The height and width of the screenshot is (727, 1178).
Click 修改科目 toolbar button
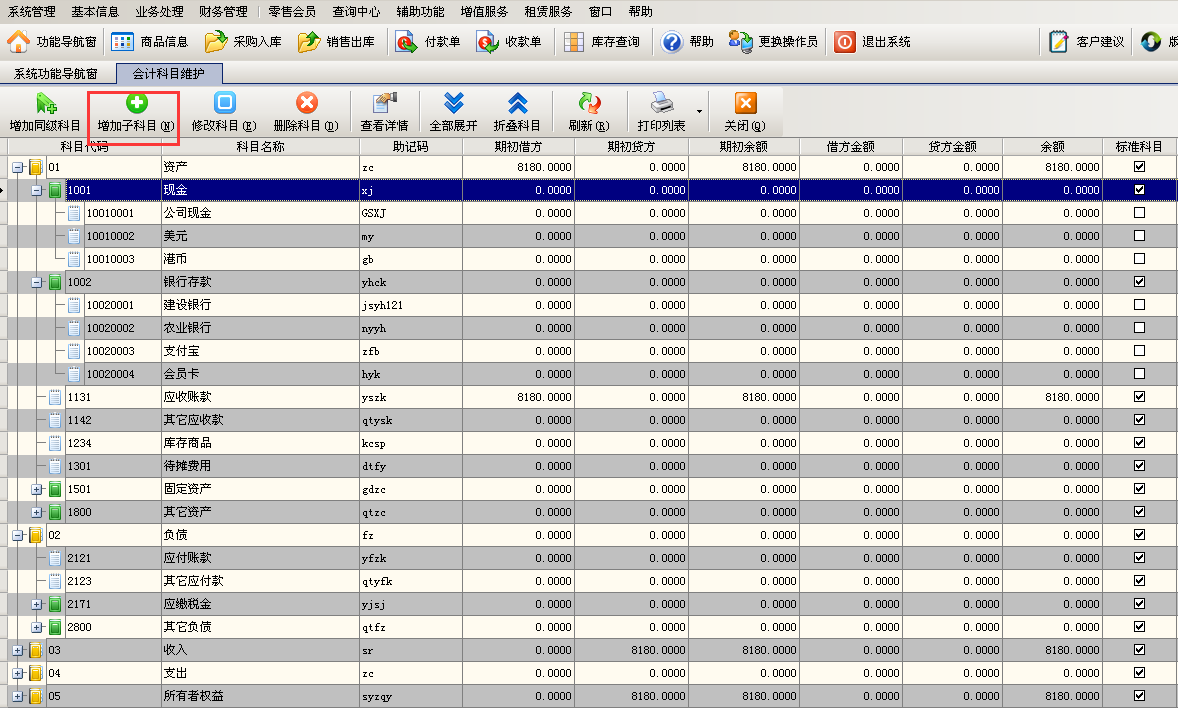224,112
